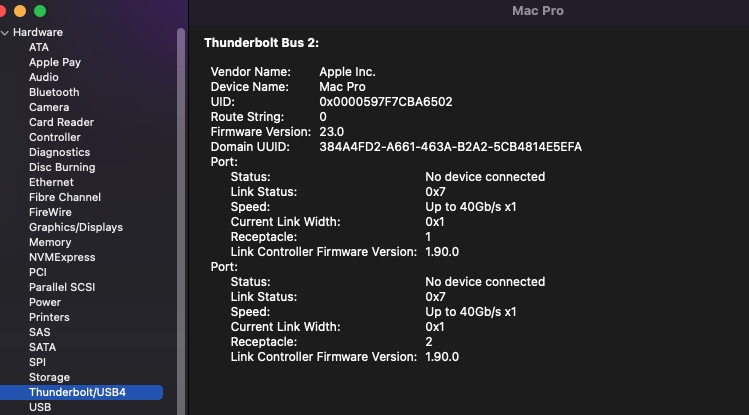Select ATA in the sidebar
The width and height of the screenshot is (749, 415).
(x=39, y=47)
